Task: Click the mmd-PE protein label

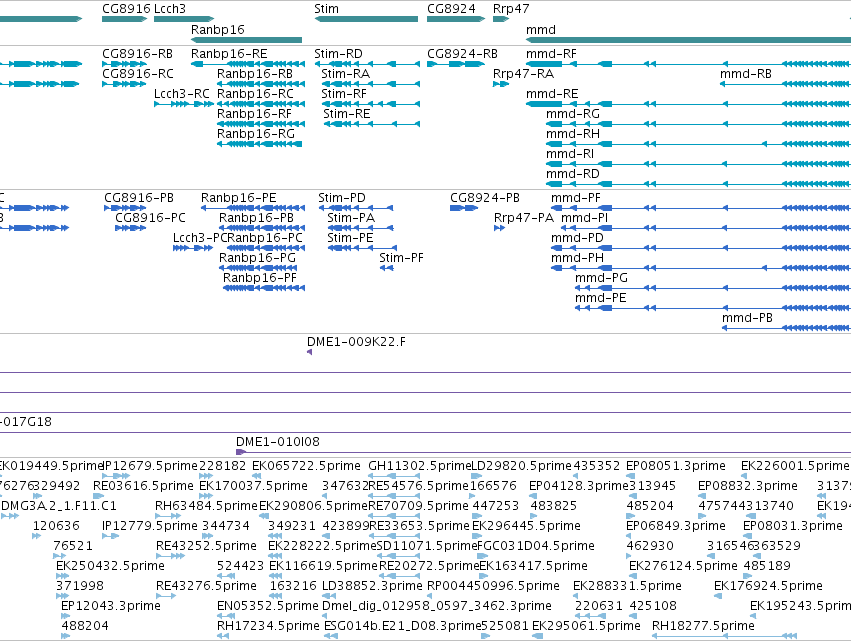Action: coord(600,299)
